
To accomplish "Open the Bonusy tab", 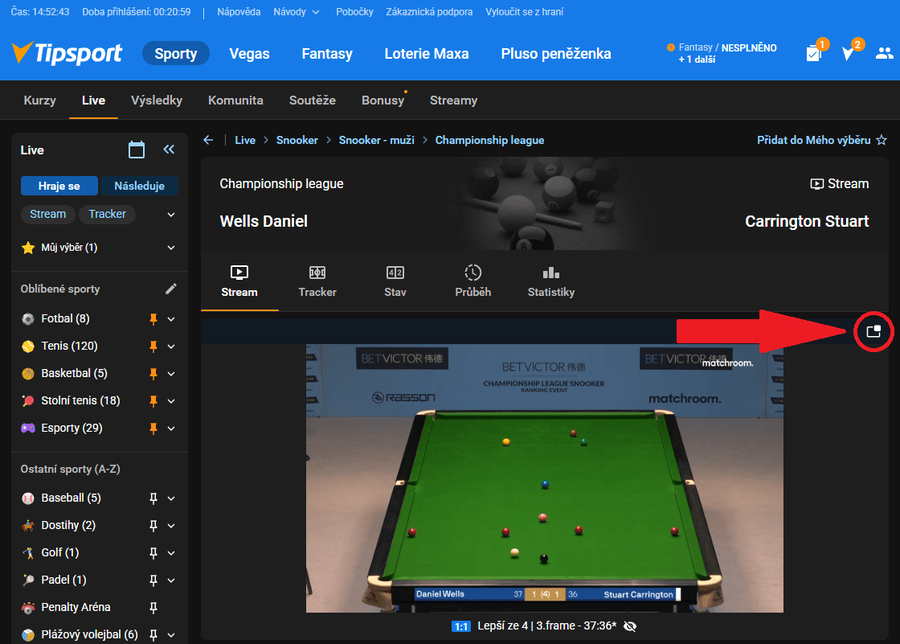I will tap(383, 100).
